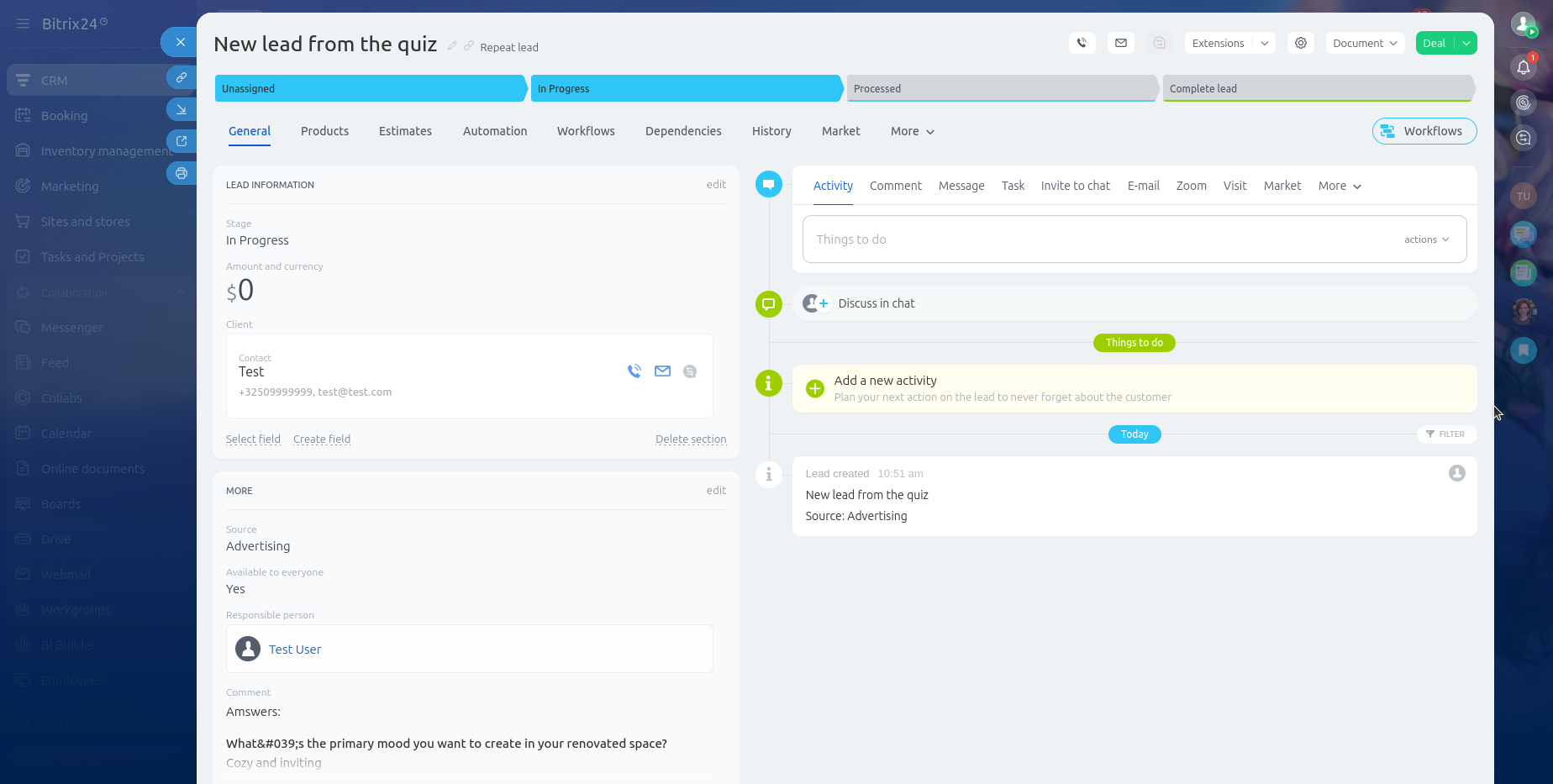Image resolution: width=1553 pixels, height=784 pixels.
Task: Edit lead title with pencil icon
Action: [452, 46]
